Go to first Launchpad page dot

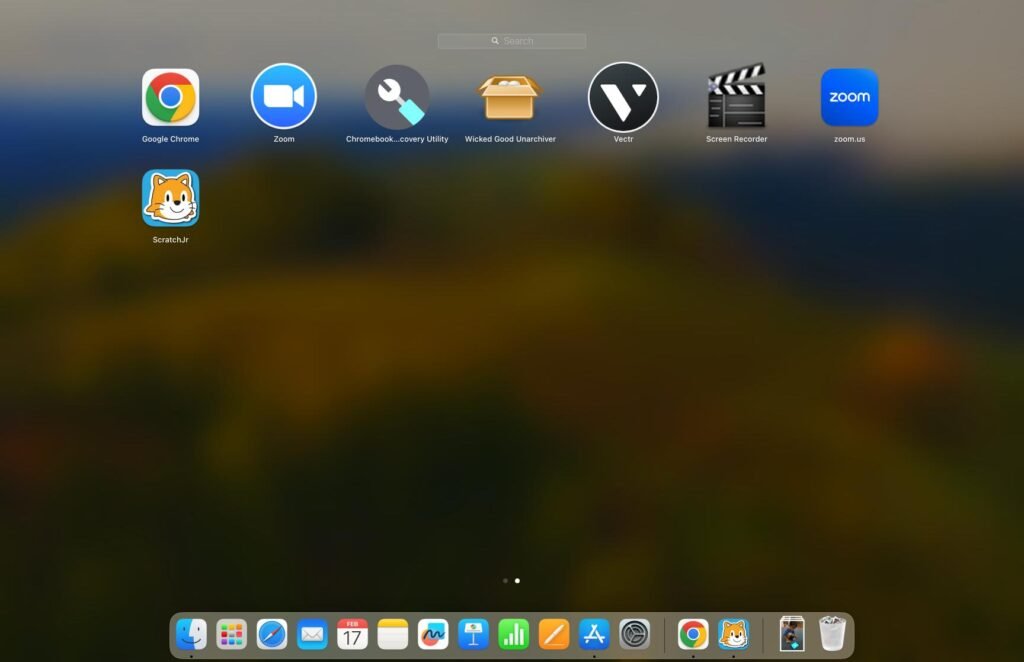[x=505, y=580]
